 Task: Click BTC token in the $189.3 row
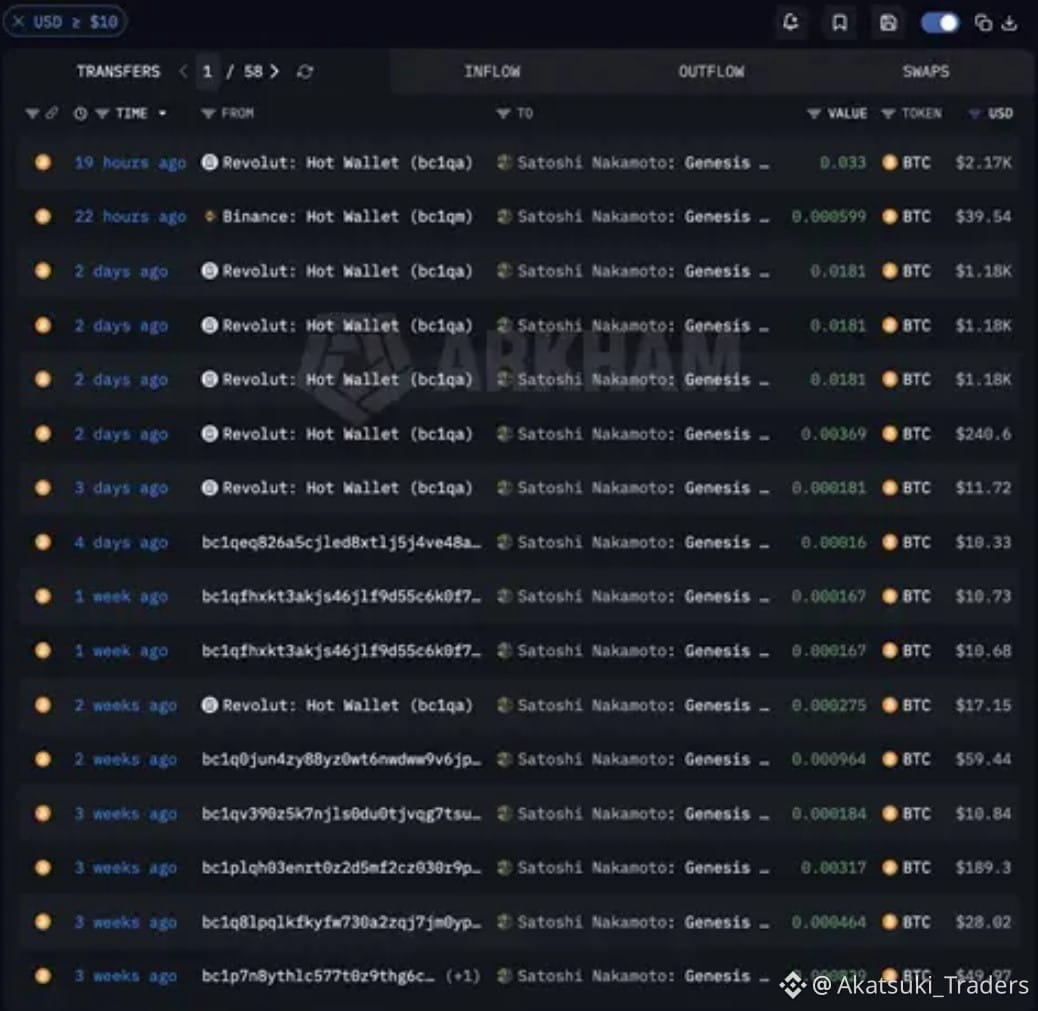[906, 868]
